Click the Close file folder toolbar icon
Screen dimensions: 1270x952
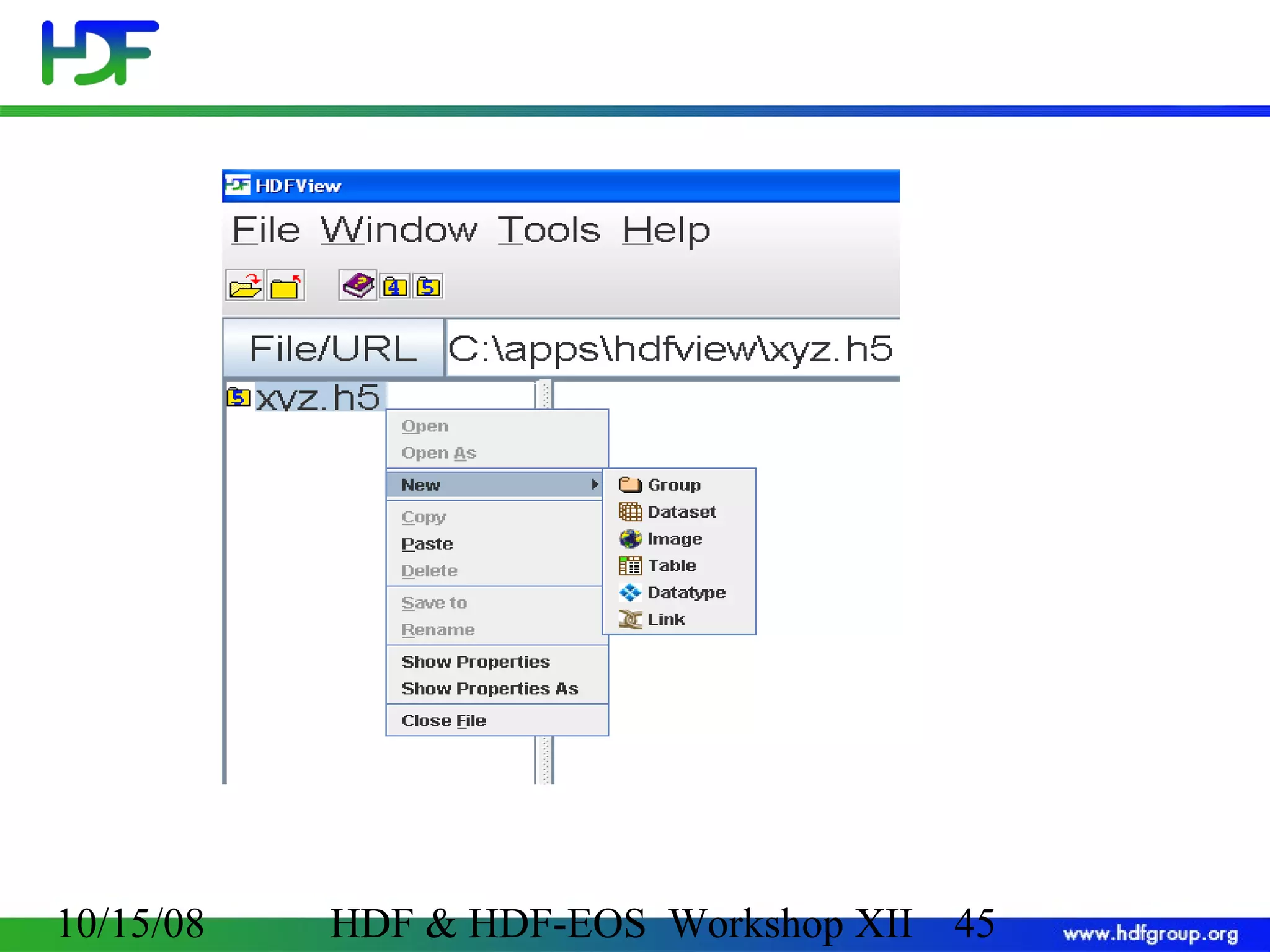point(286,286)
